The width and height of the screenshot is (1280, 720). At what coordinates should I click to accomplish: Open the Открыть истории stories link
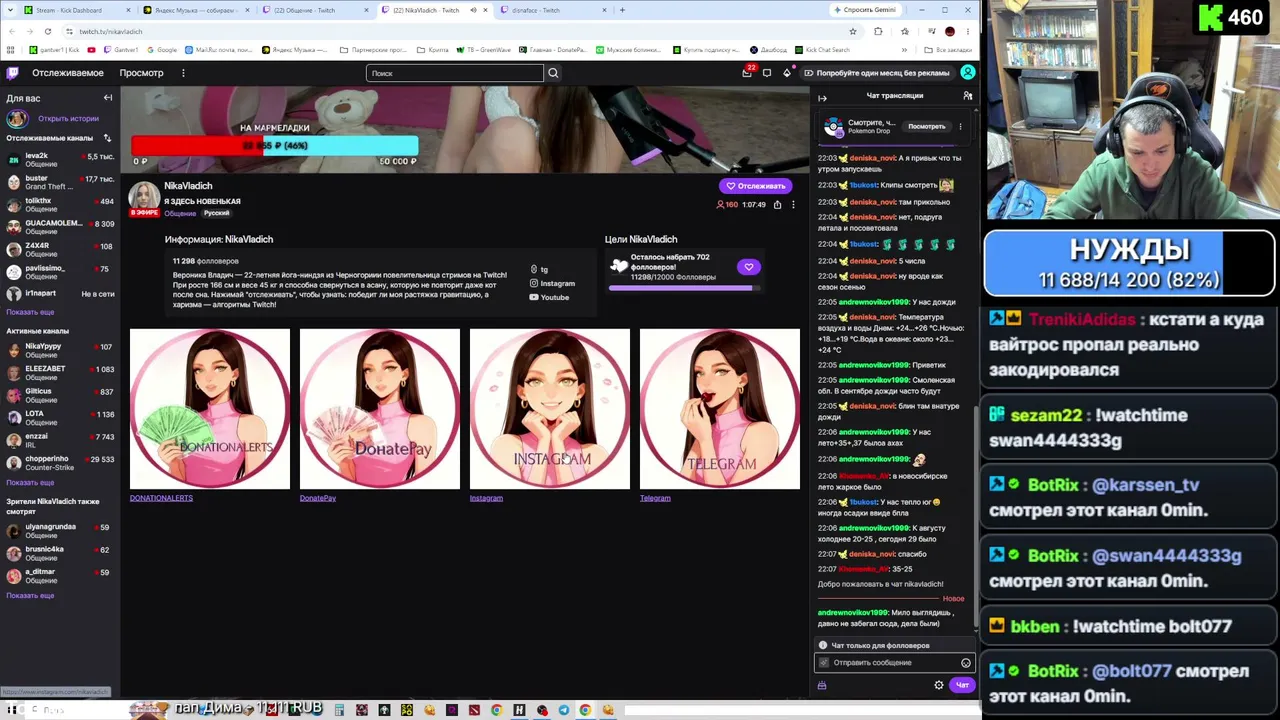coord(68,119)
